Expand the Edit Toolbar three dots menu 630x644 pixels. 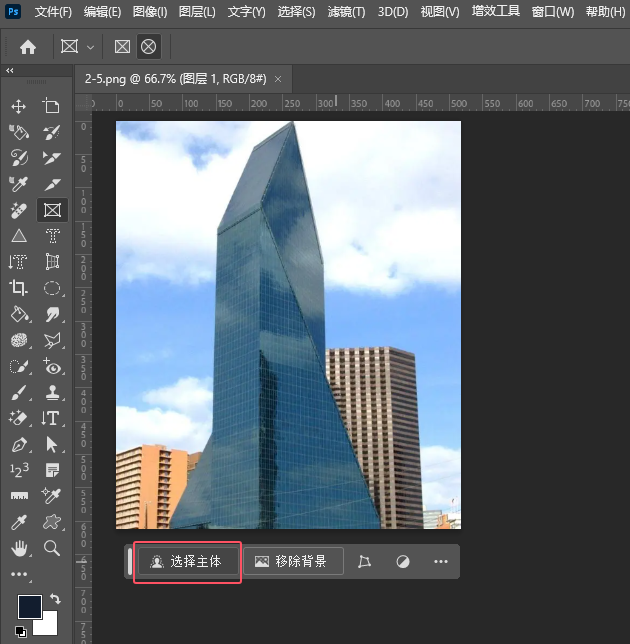(18, 574)
